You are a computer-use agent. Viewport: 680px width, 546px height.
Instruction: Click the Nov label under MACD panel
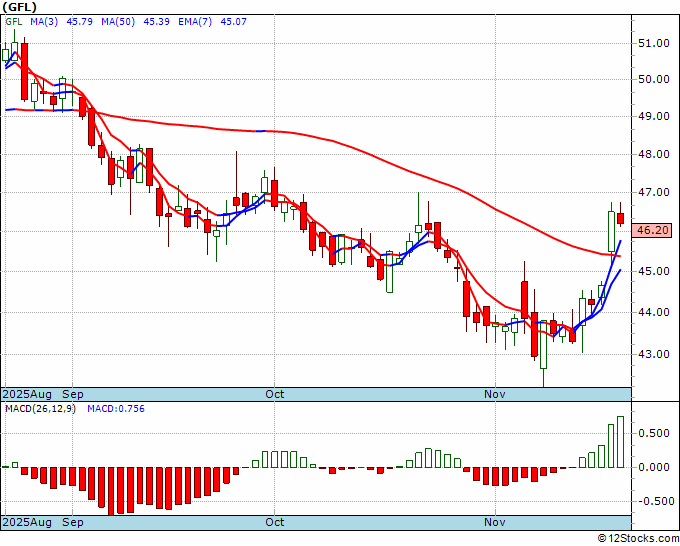pyautogui.click(x=494, y=522)
